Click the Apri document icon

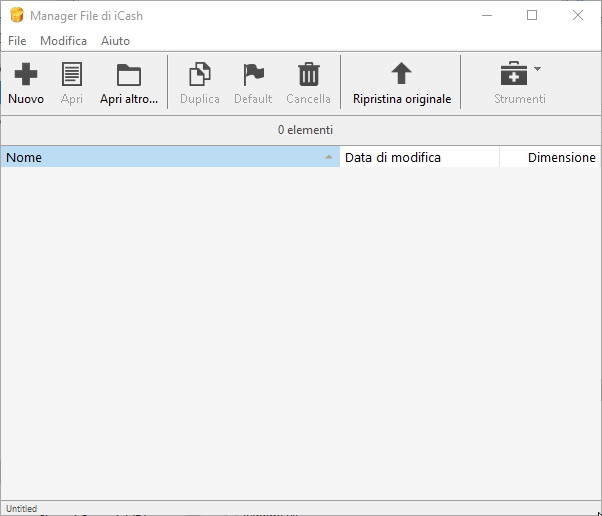coord(72,74)
